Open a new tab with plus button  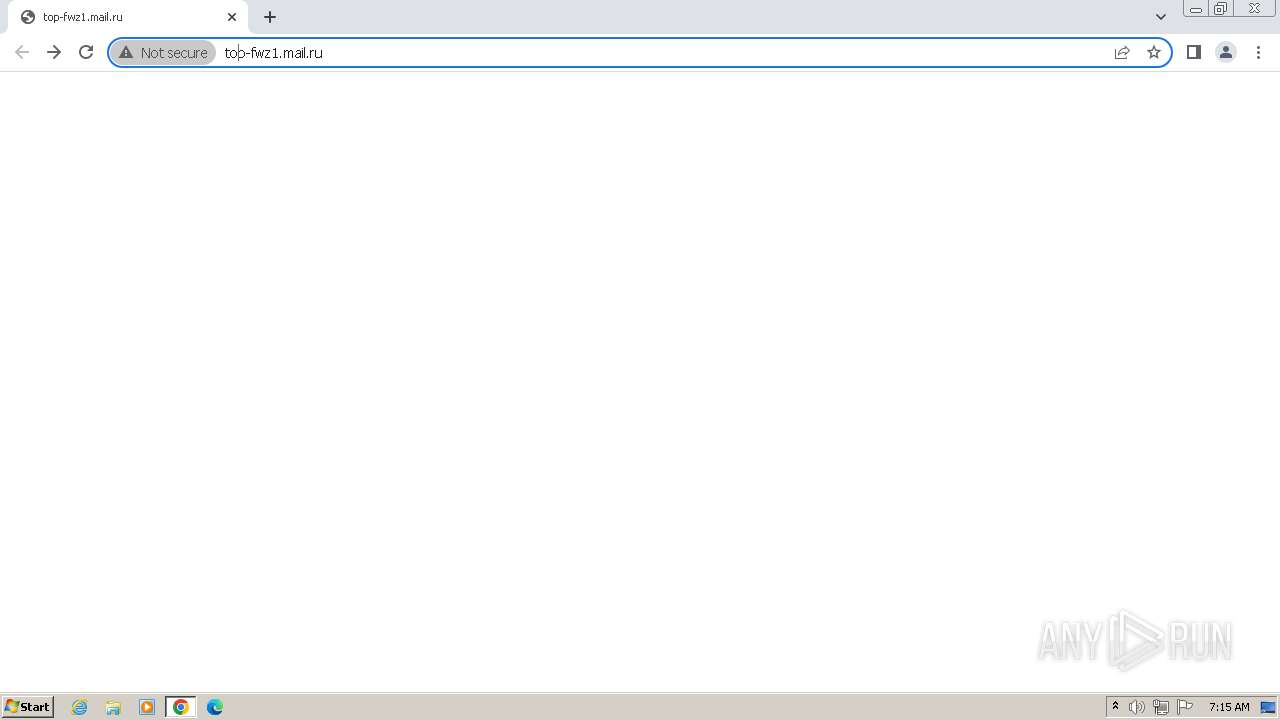270,17
